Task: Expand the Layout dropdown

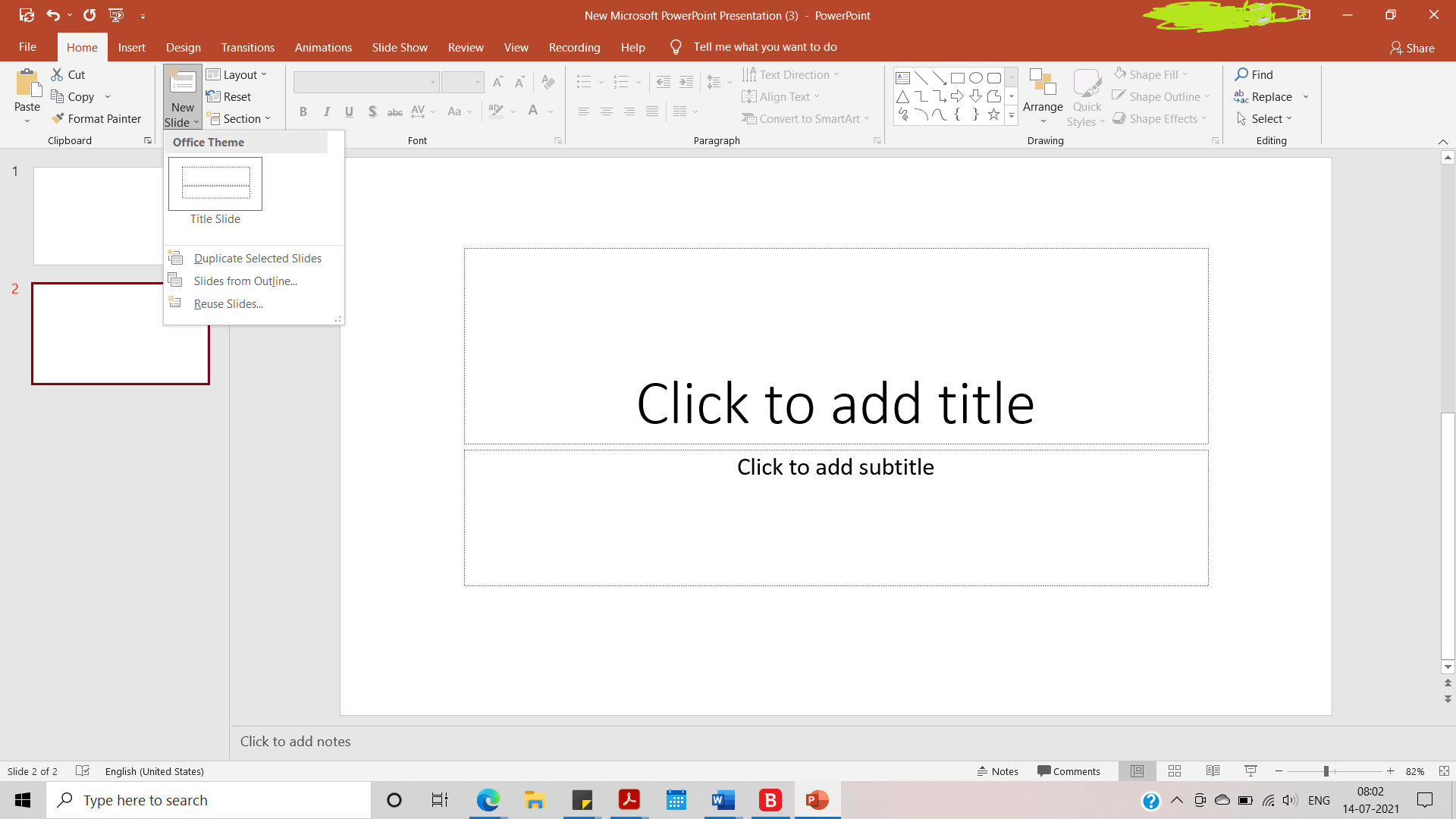Action: (237, 74)
